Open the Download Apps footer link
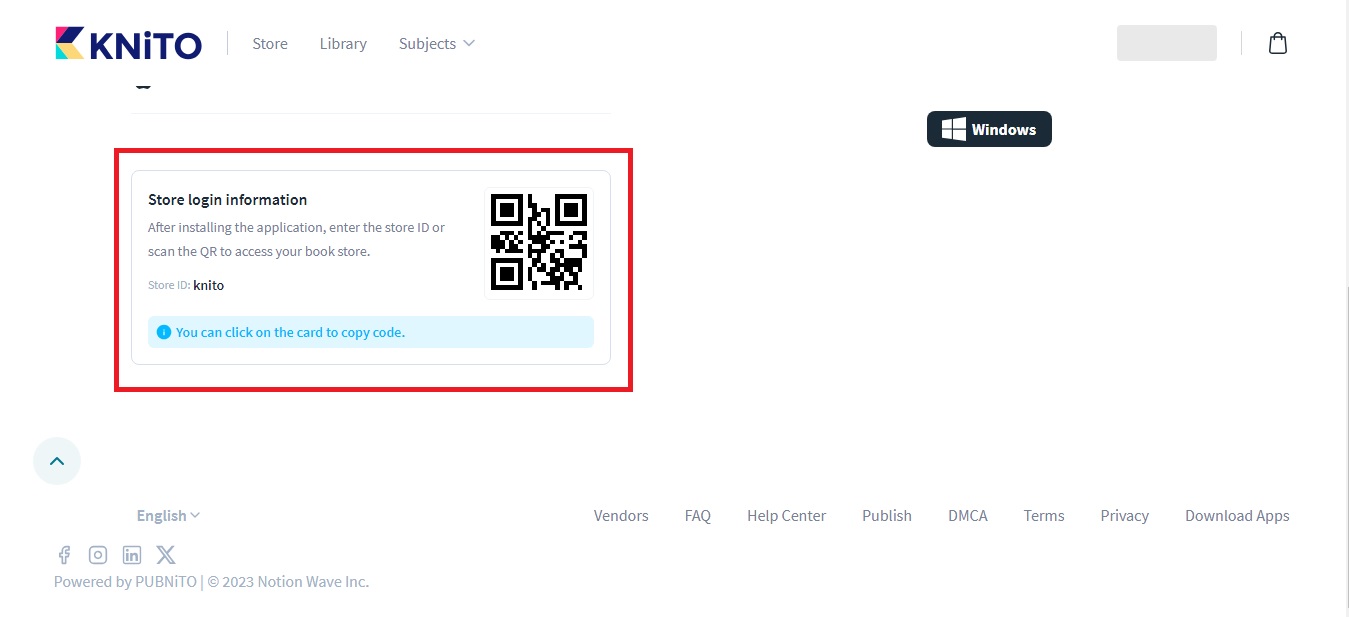The image size is (1349, 617). click(x=1237, y=516)
